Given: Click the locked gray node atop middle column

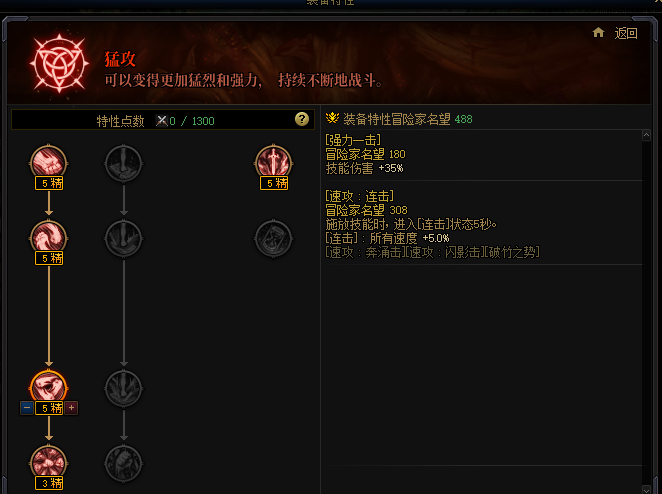Looking at the screenshot, I should pos(123,163).
